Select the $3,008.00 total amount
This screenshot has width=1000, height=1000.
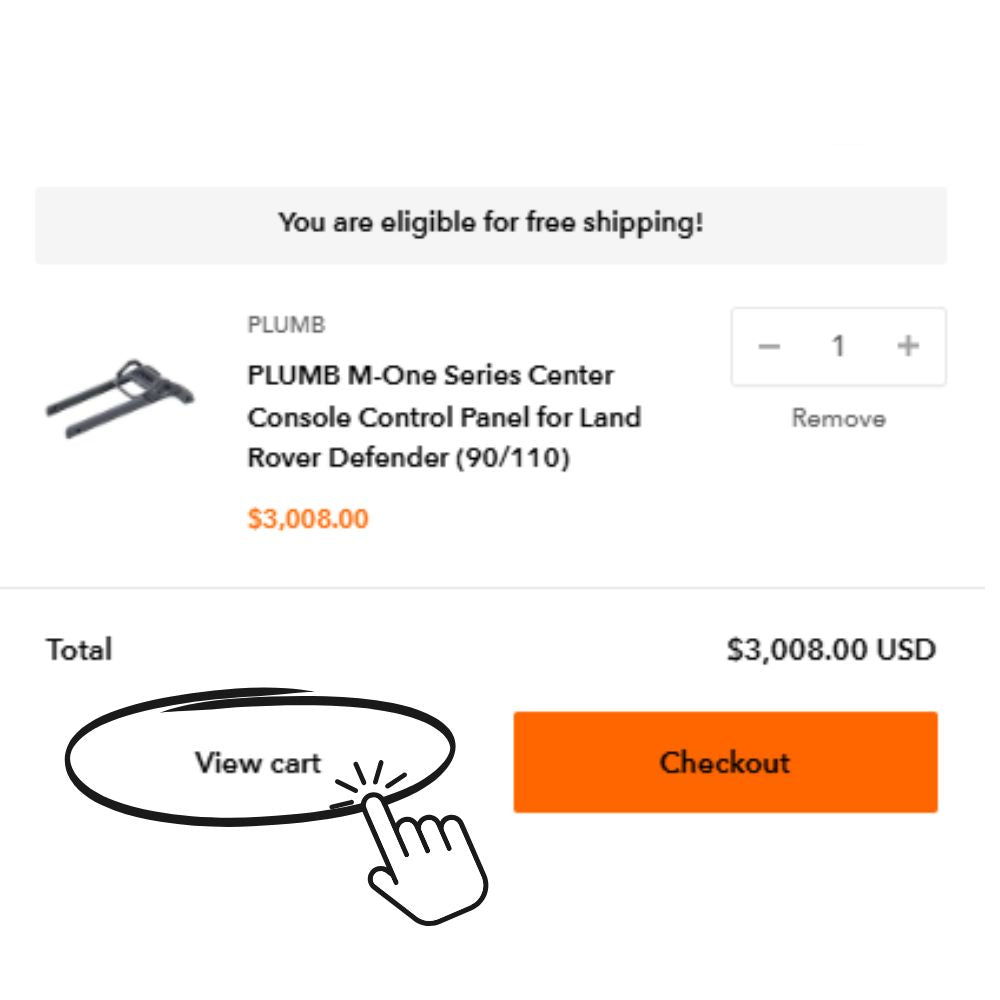click(x=797, y=650)
